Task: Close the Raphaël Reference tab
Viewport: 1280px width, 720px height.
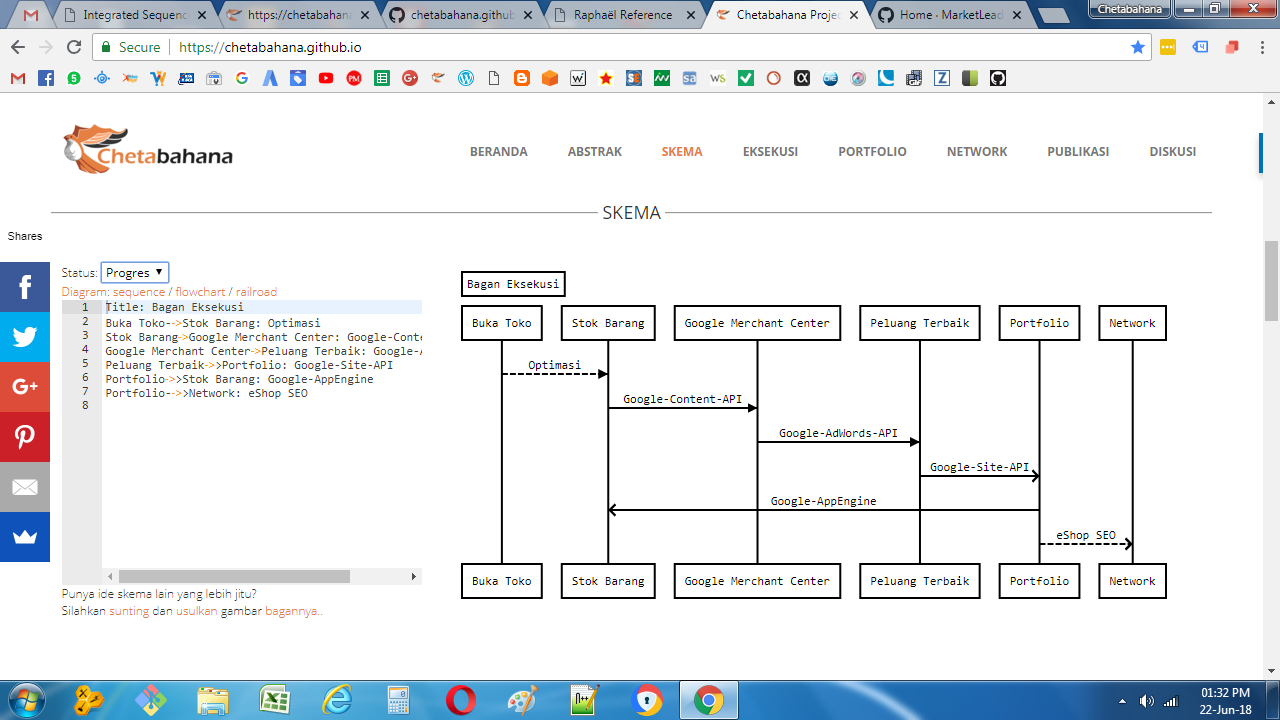Action: [693, 15]
